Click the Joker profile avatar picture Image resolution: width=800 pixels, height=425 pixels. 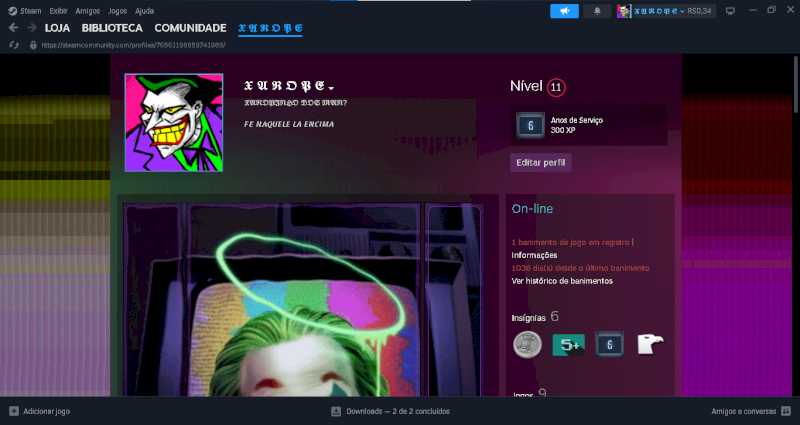[174, 122]
